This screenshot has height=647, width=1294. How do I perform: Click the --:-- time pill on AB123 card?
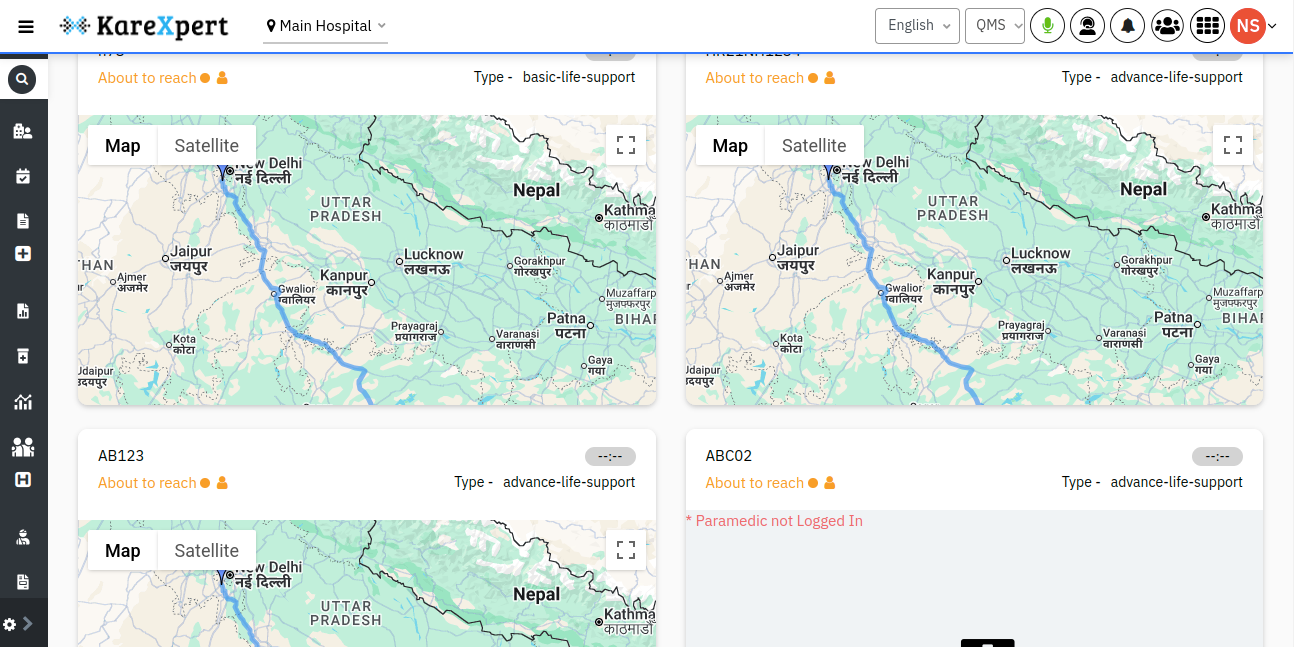(x=610, y=456)
